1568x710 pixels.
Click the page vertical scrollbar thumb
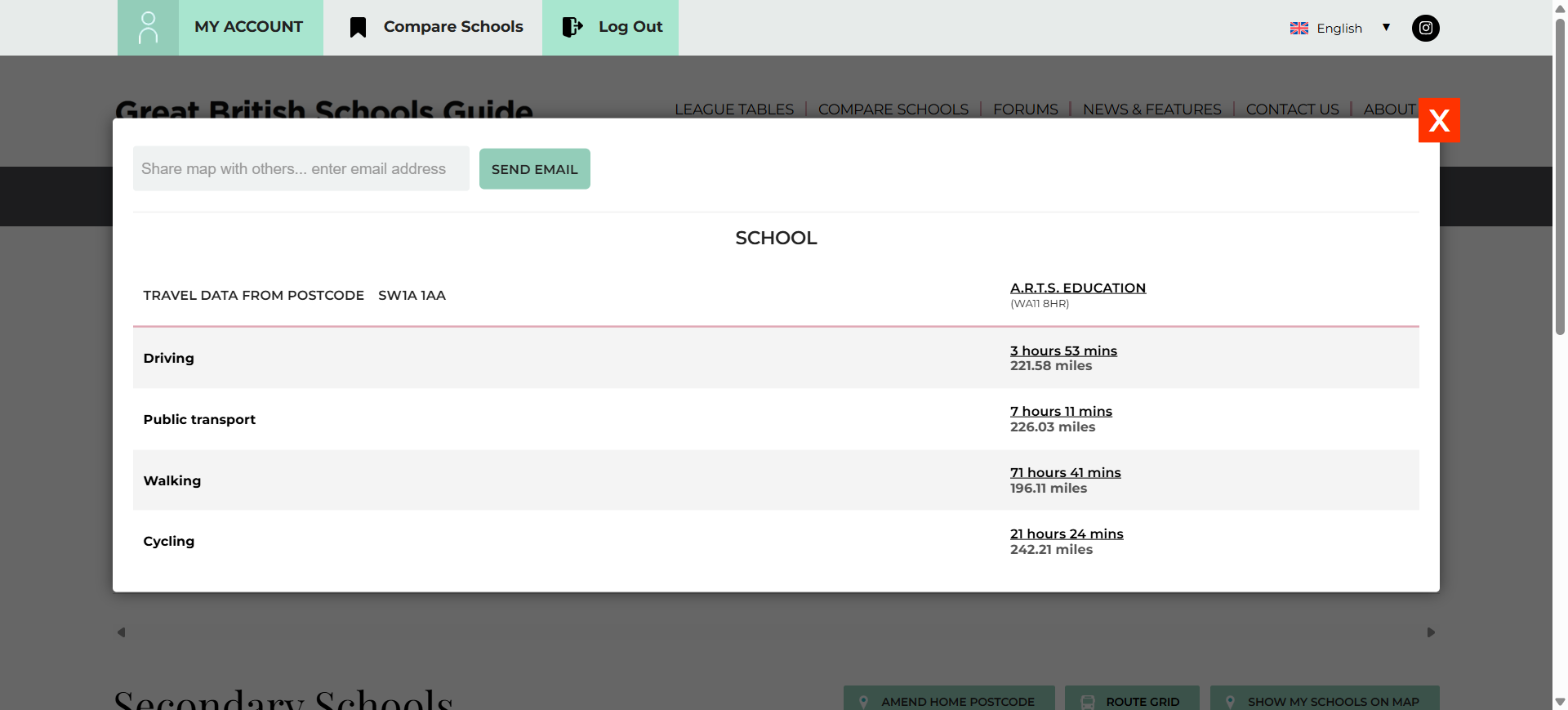click(x=1560, y=176)
